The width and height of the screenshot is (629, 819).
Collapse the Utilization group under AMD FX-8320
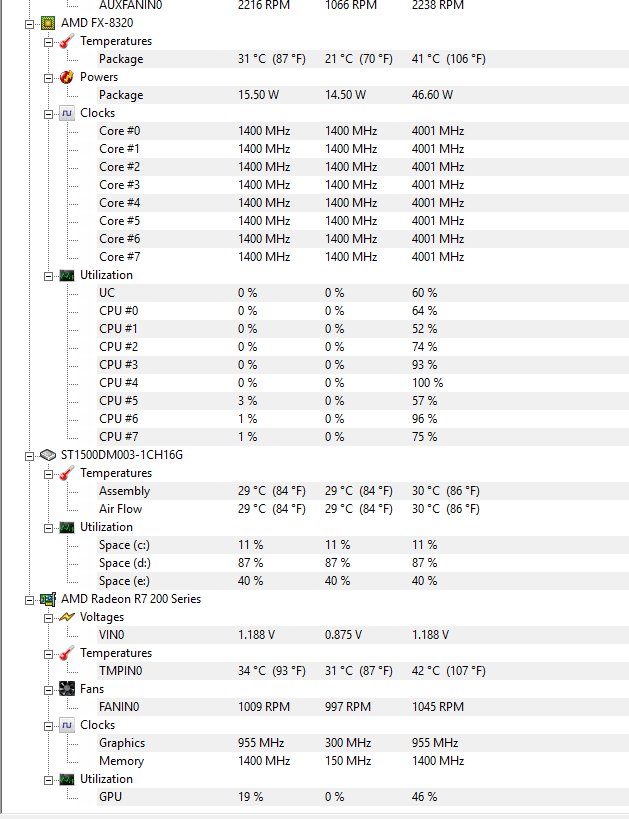coord(47,275)
